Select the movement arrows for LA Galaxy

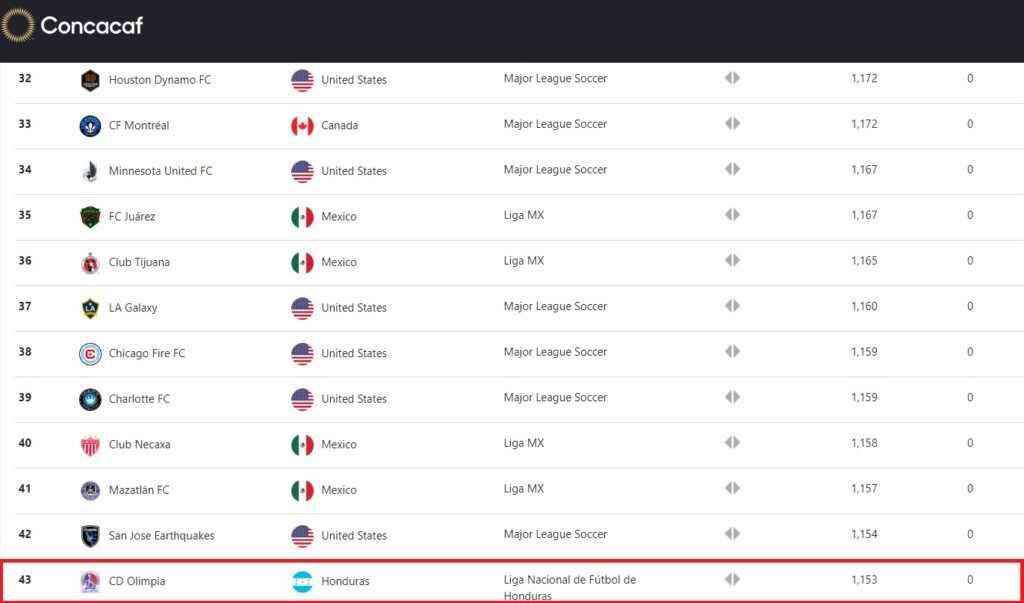click(x=732, y=306)
